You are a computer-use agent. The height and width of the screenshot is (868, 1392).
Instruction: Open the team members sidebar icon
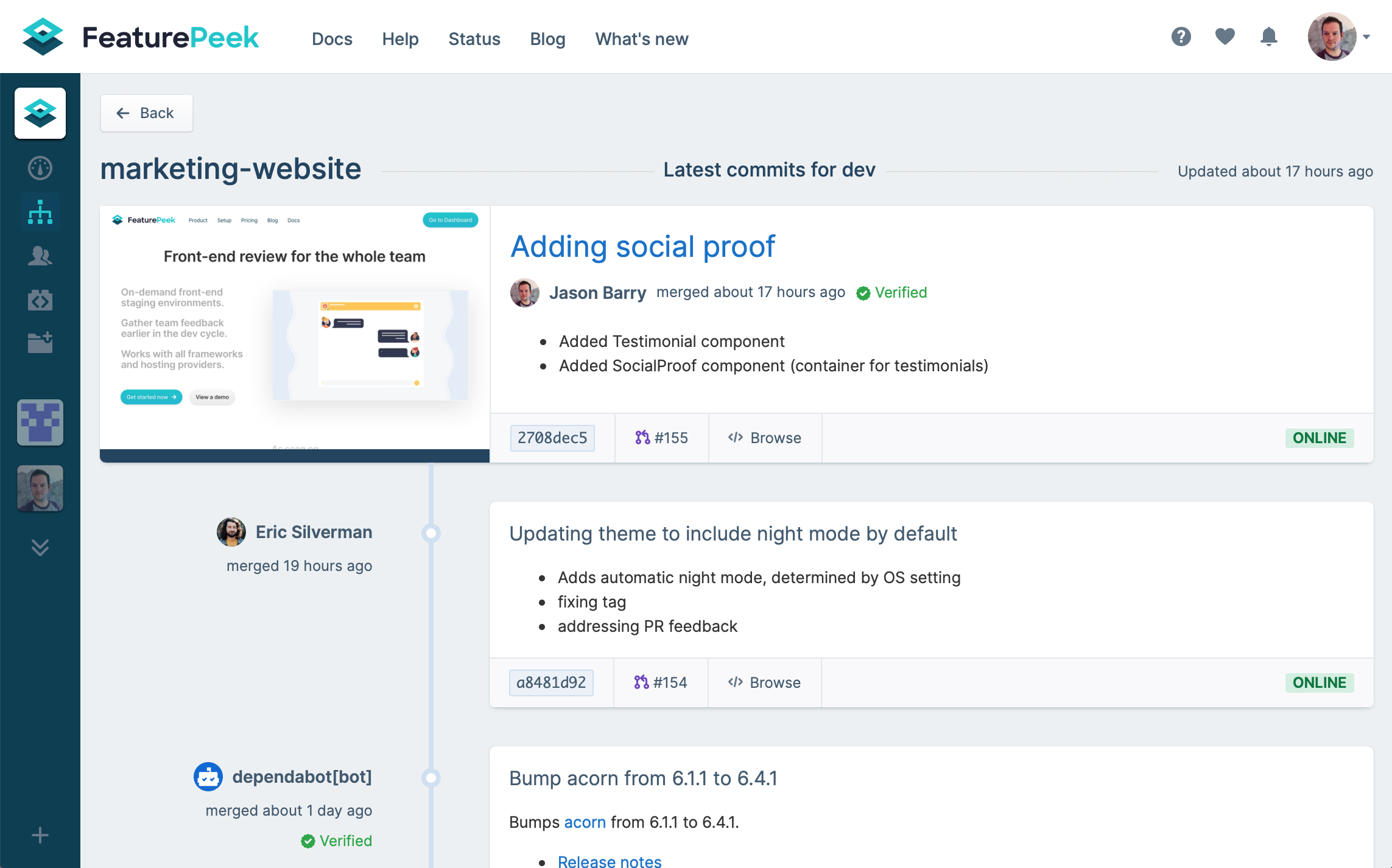40,256
